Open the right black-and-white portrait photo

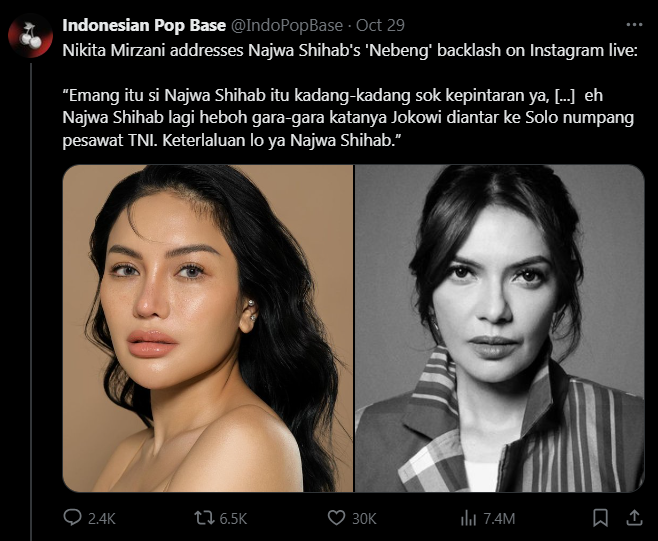(499, 328)
